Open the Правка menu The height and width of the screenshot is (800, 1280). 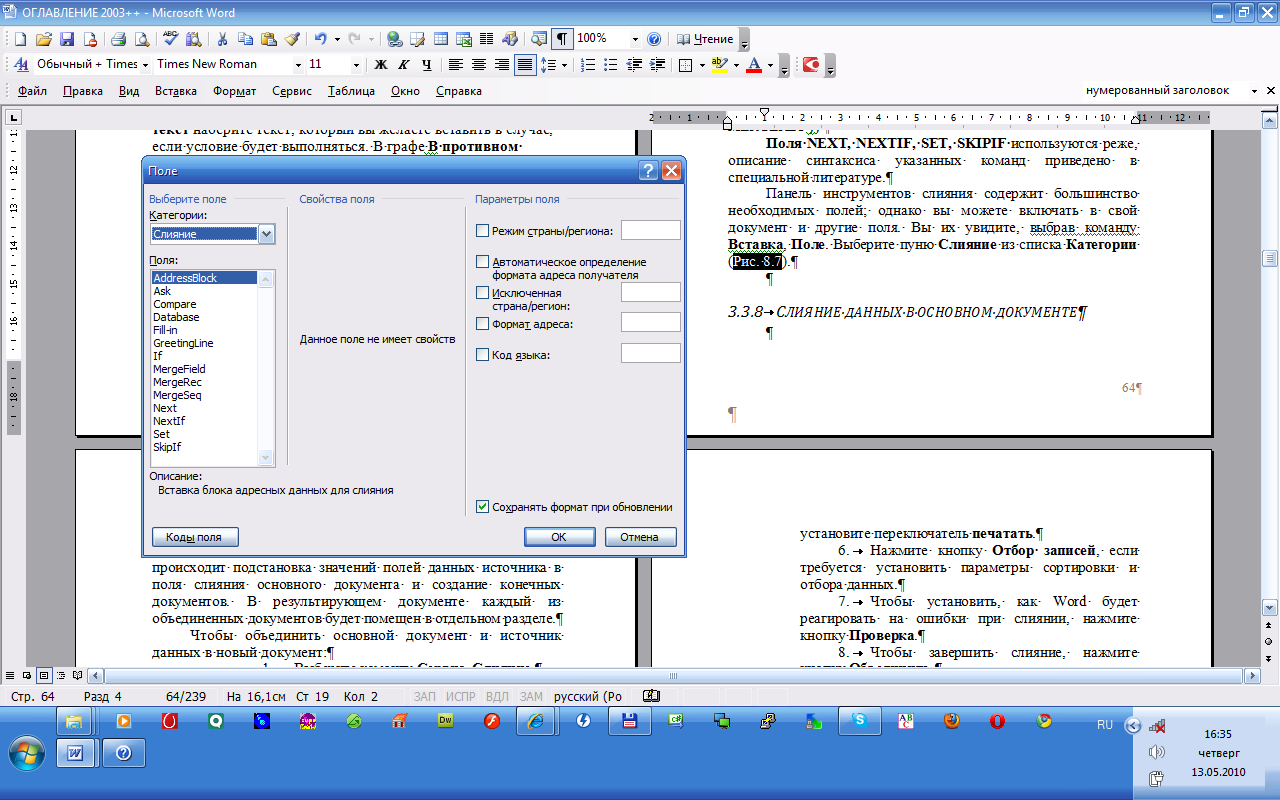(x=82, y=91)
